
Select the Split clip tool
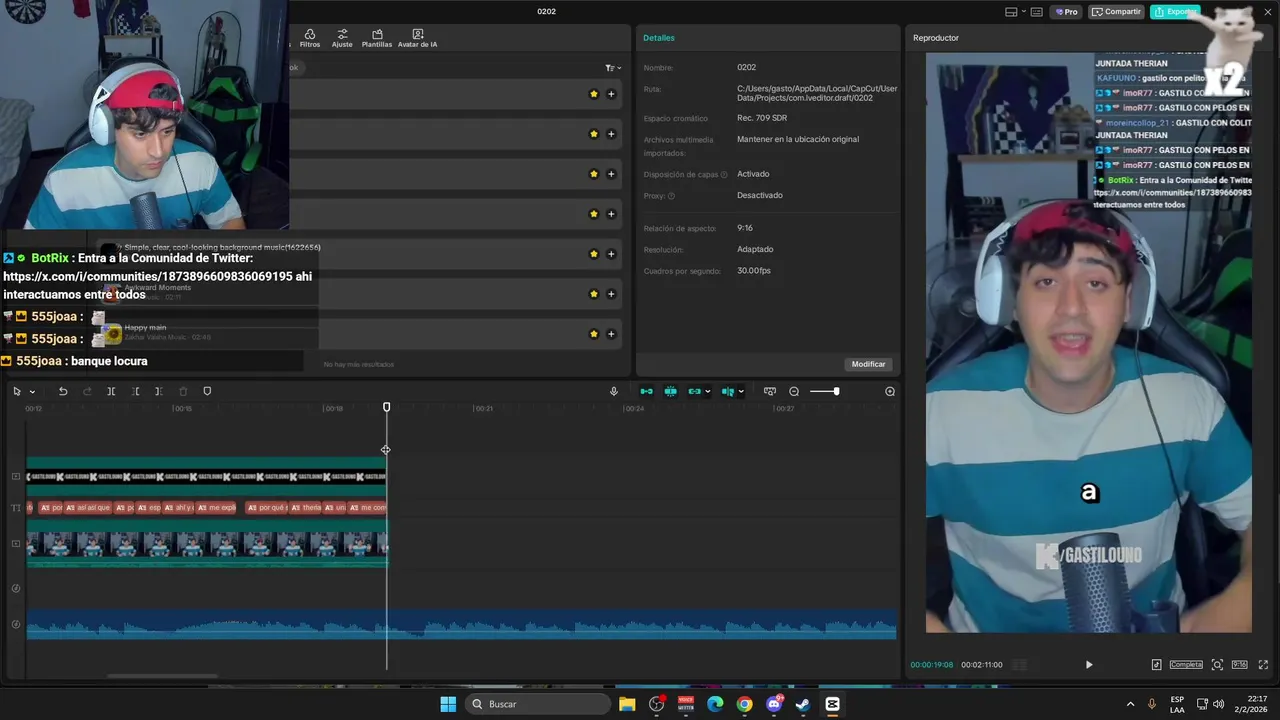tap(111, 391)
